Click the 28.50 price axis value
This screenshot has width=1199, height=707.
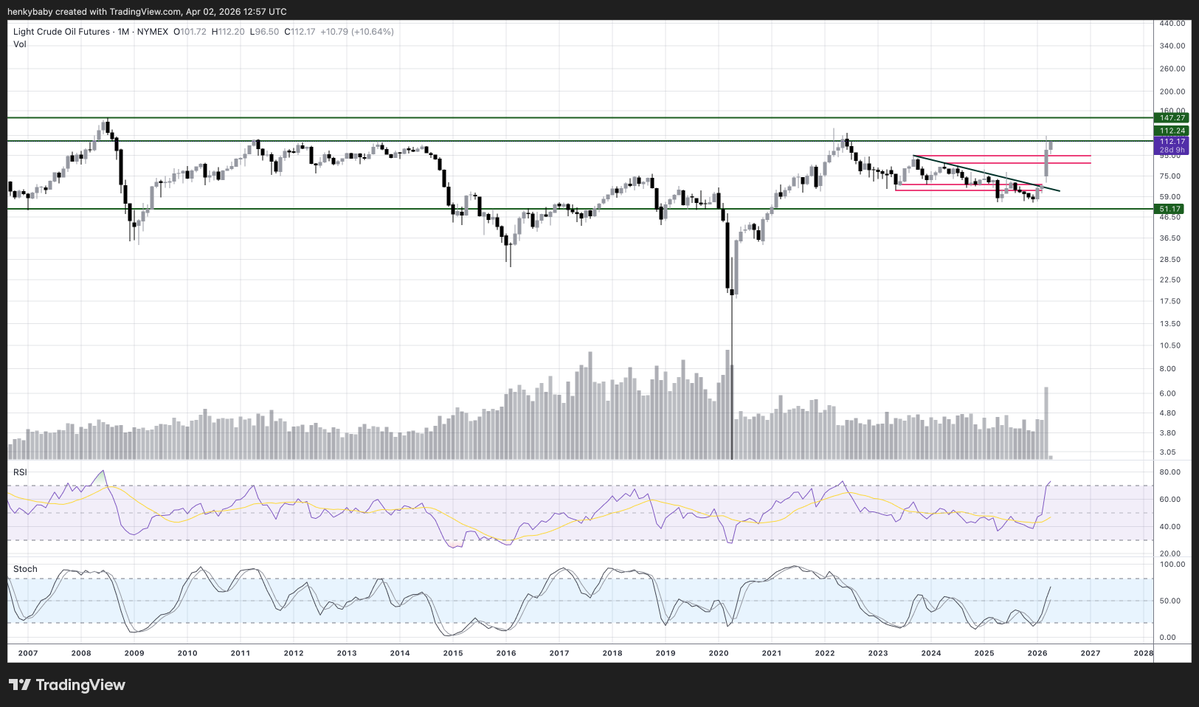pos(1171,260)
